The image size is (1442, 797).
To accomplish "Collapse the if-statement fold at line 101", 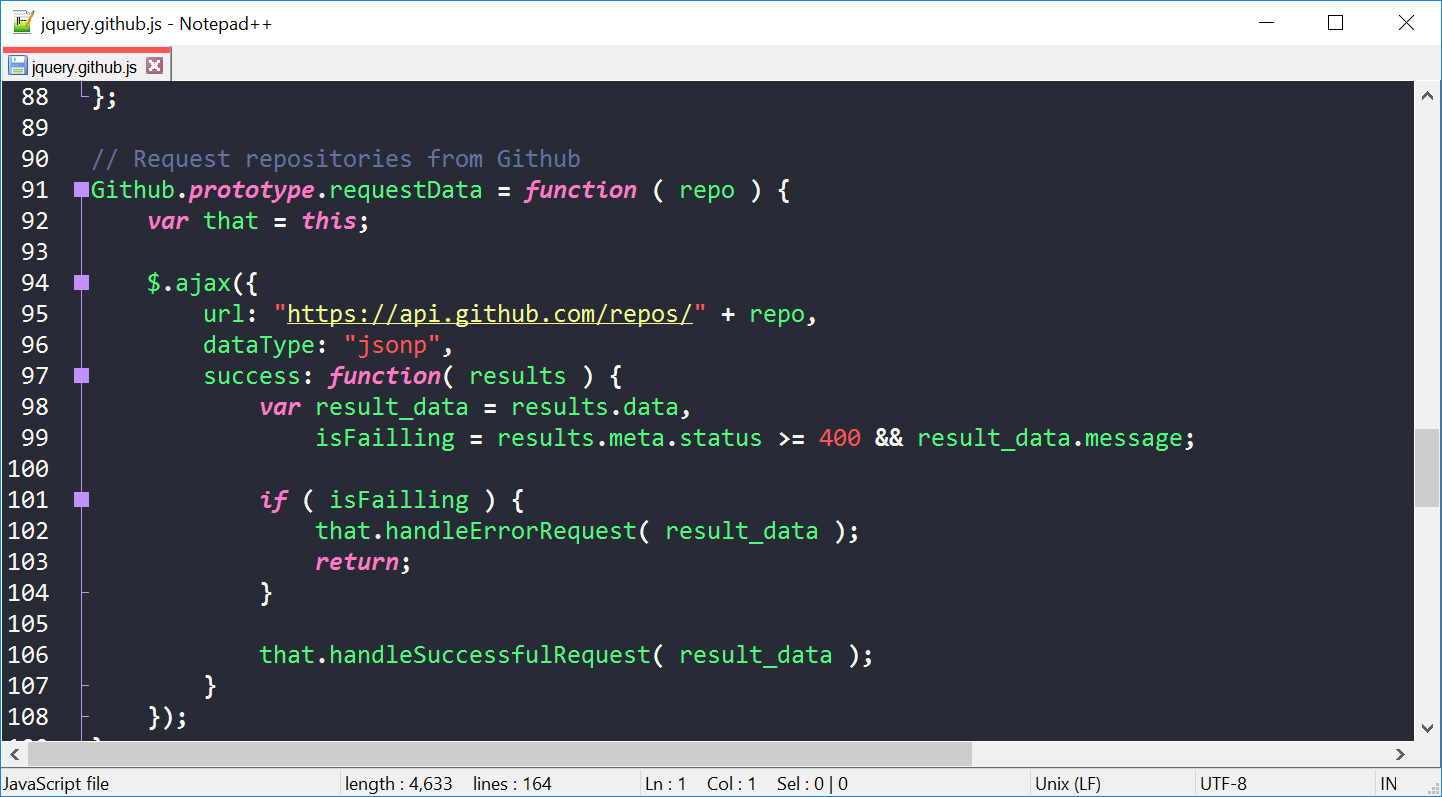I will [79, 499].
